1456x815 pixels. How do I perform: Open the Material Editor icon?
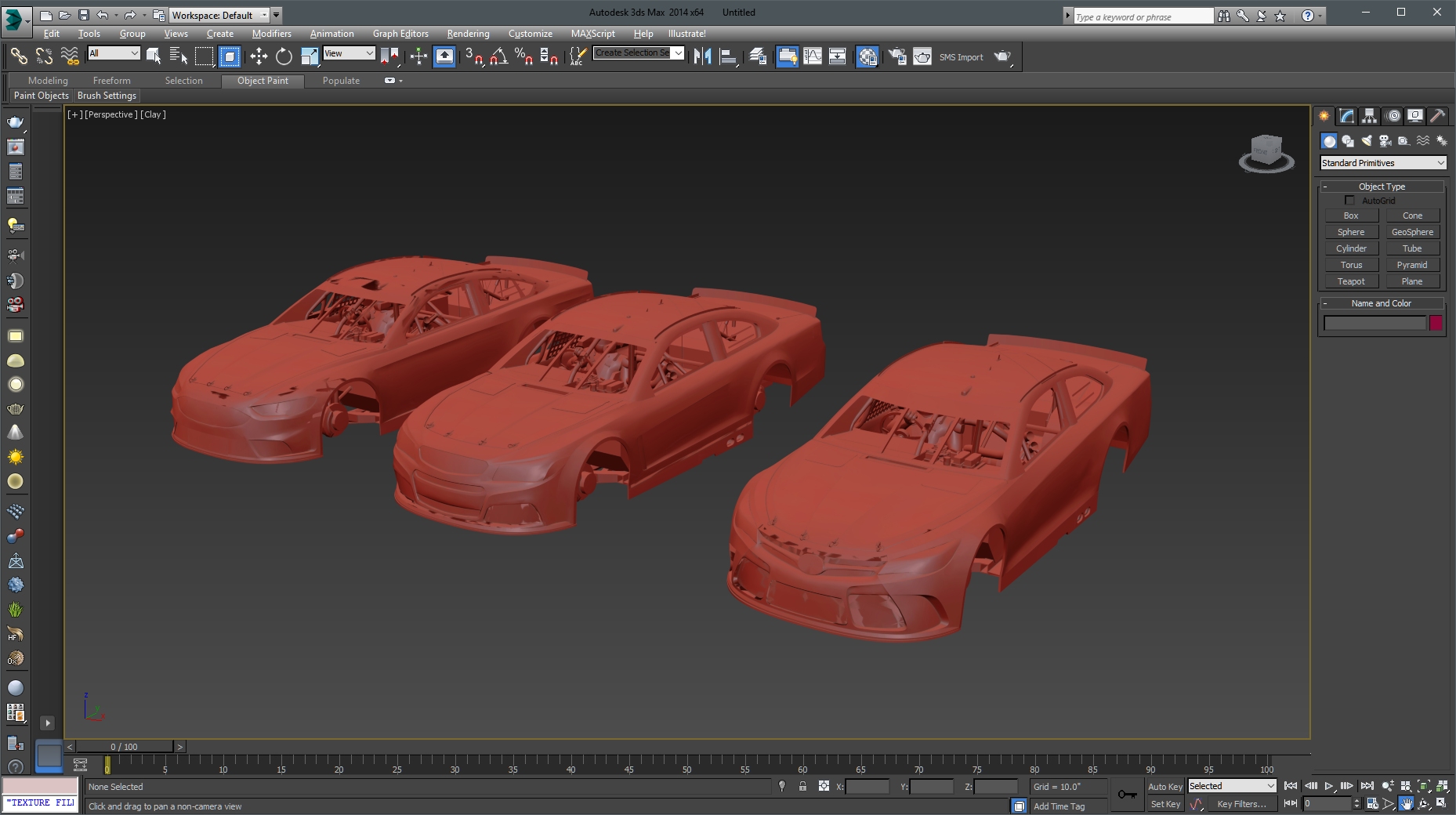point(867,56)
